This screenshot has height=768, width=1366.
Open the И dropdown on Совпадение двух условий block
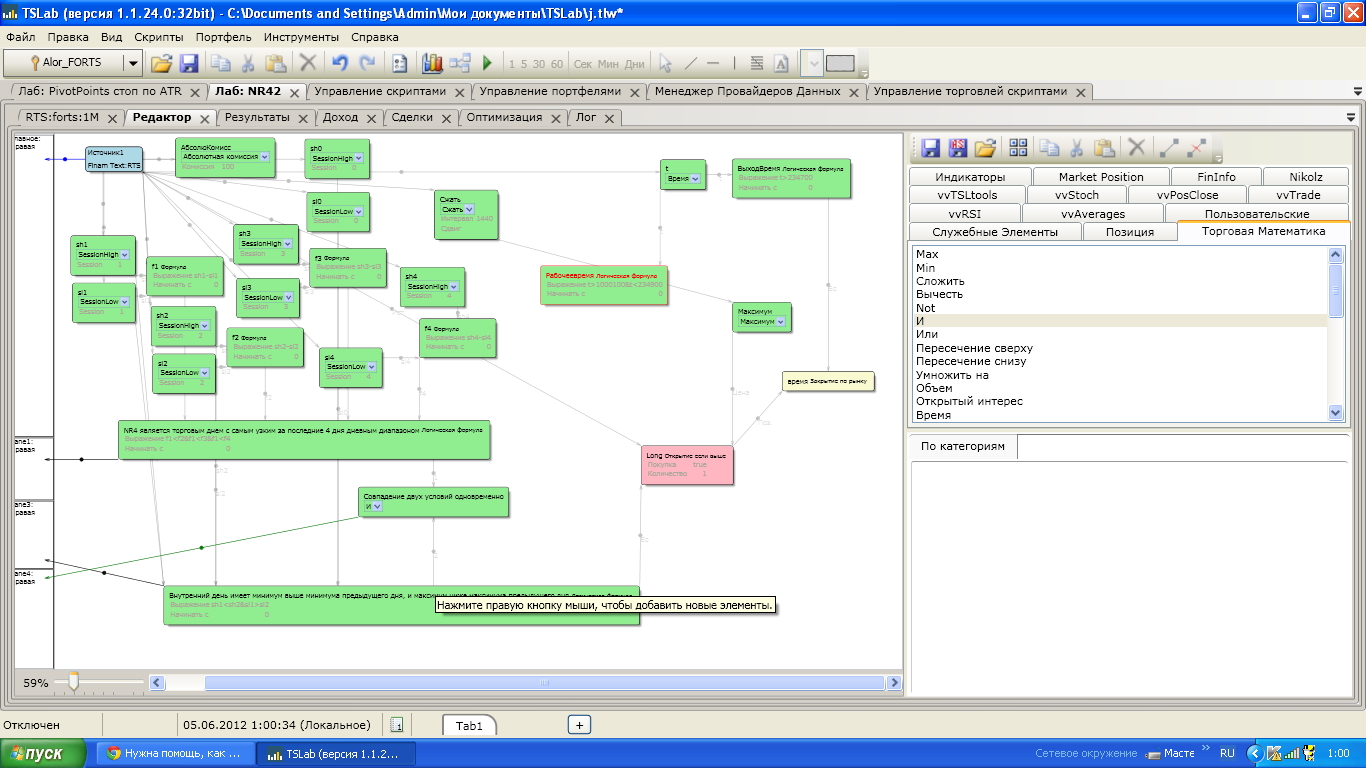point(378,507)
